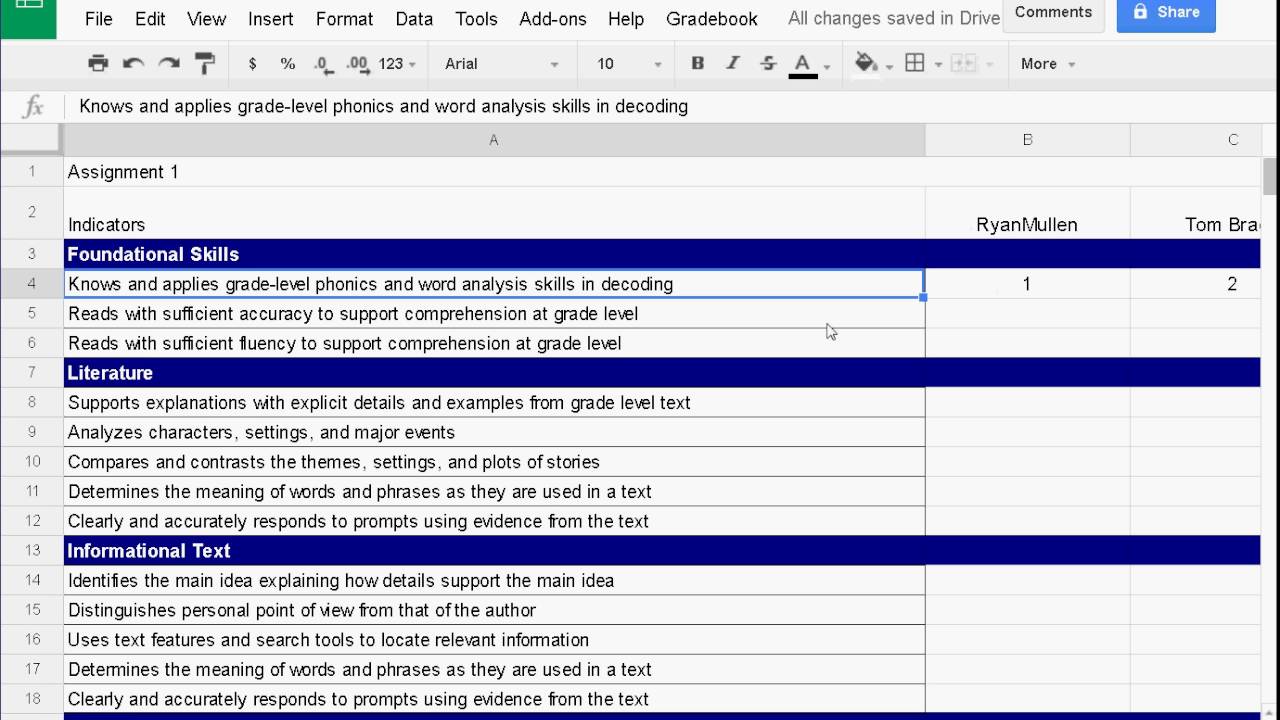Screen dimensions: 1280x720
Task: Open the Arial font dropdown
Action: [x=502, y=63]
